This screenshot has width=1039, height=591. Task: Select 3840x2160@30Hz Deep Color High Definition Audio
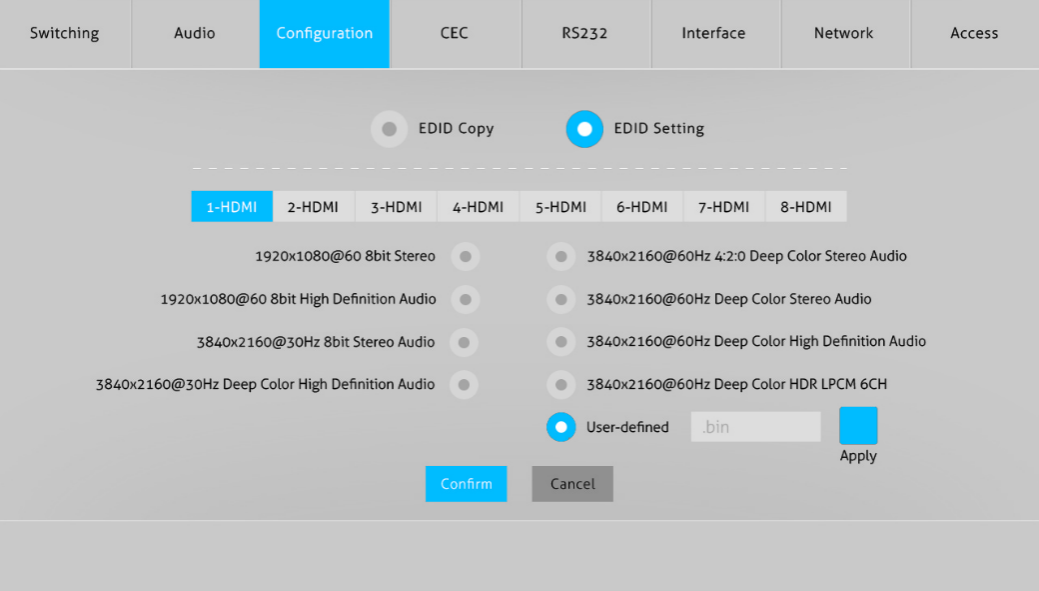pyautogui.click(x=464, y=385)
